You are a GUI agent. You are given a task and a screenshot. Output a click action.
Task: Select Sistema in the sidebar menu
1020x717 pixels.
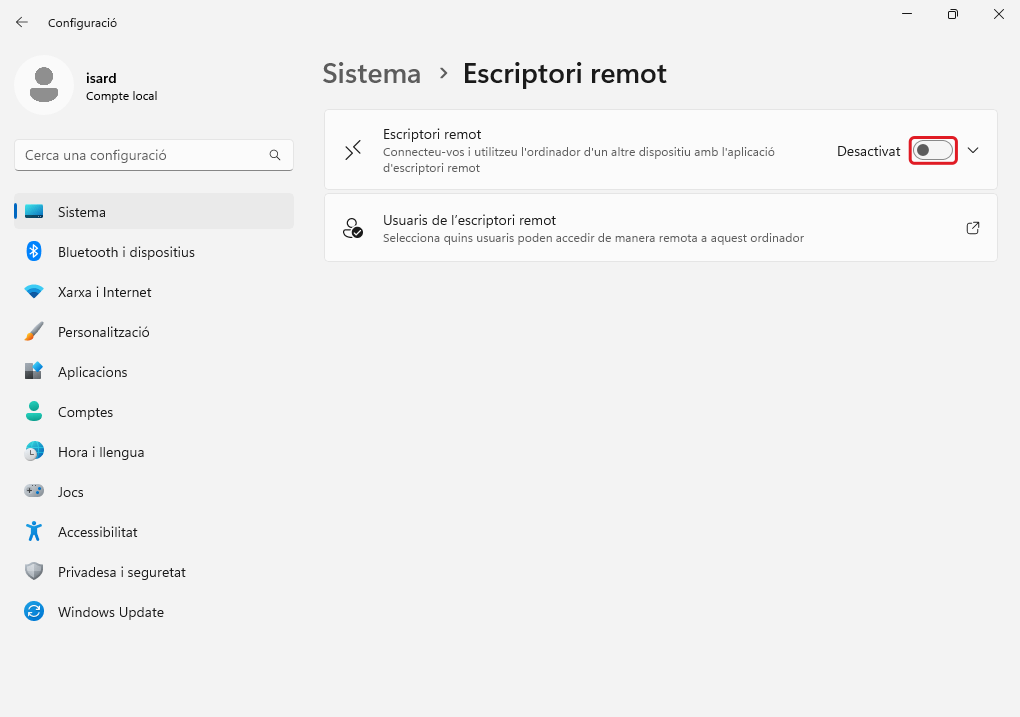tap(82, 212)
